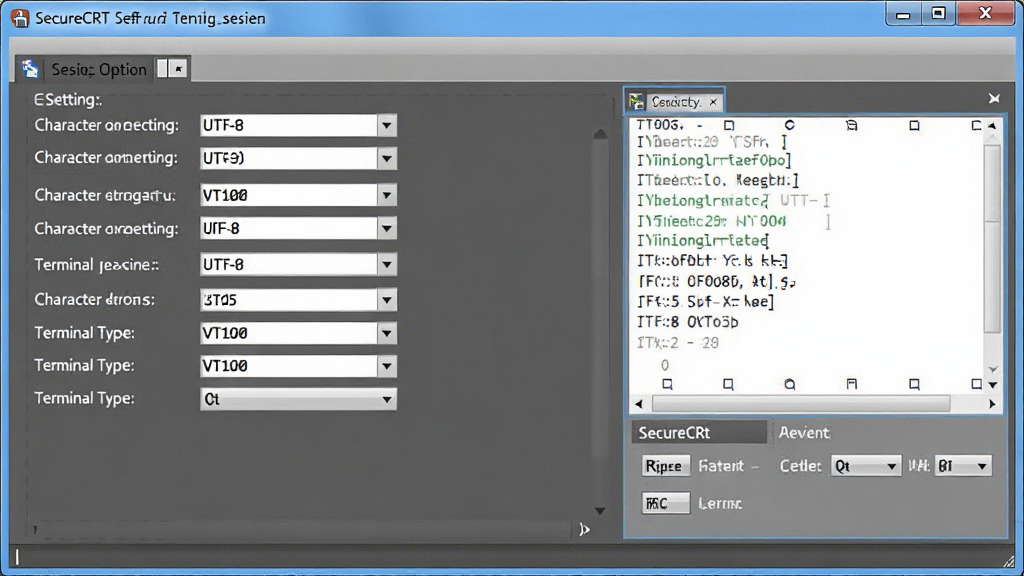Expand the Character atrogartu VT100 dropdown

[387, 195]
